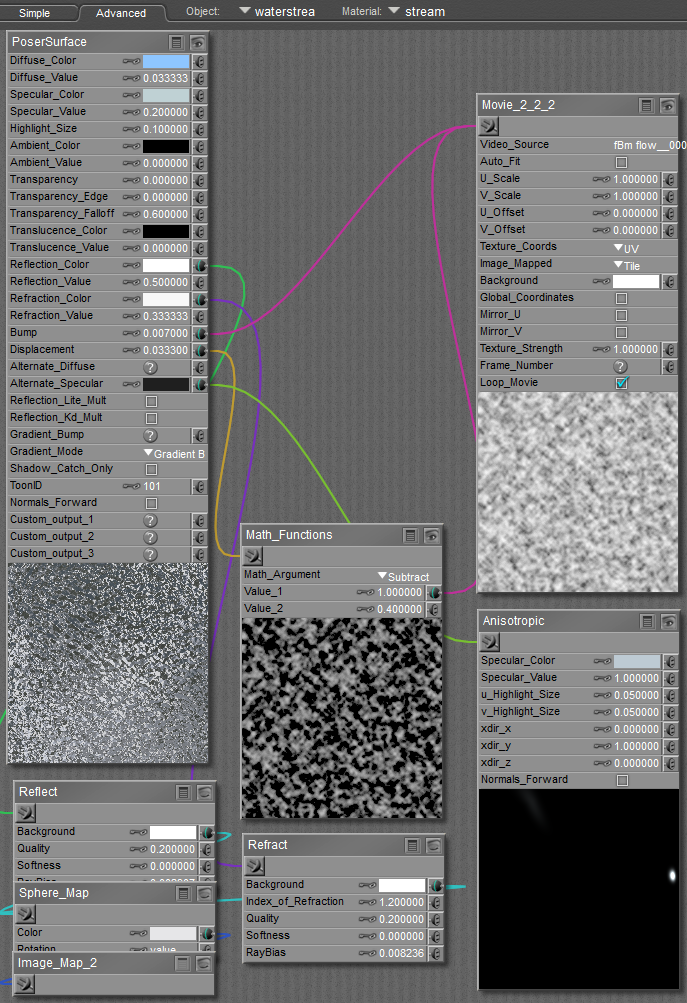The width and height of the screenshot is (687, 1003).
Task: Toggle the PoserSurface preview eye icon
Action: (198, 42)
